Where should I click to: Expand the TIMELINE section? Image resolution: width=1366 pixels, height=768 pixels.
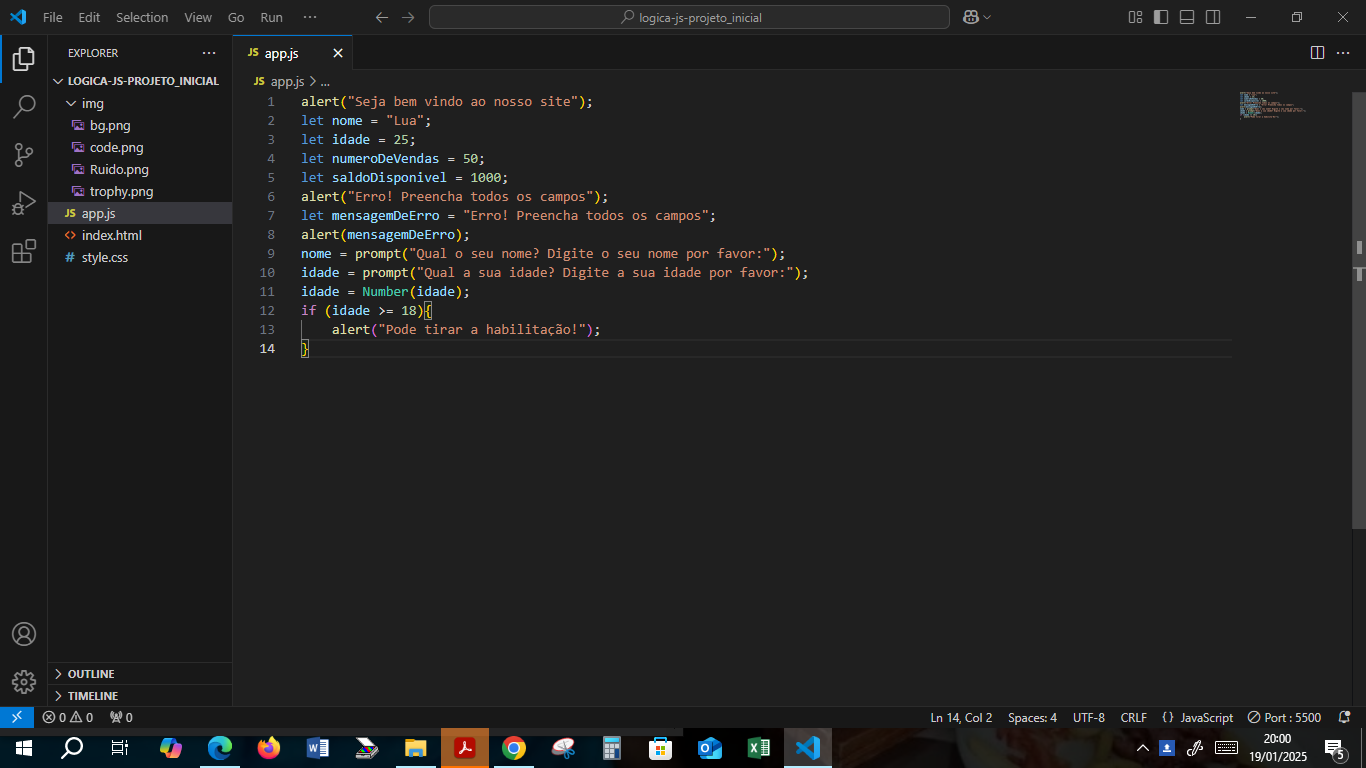pos(140,696)
